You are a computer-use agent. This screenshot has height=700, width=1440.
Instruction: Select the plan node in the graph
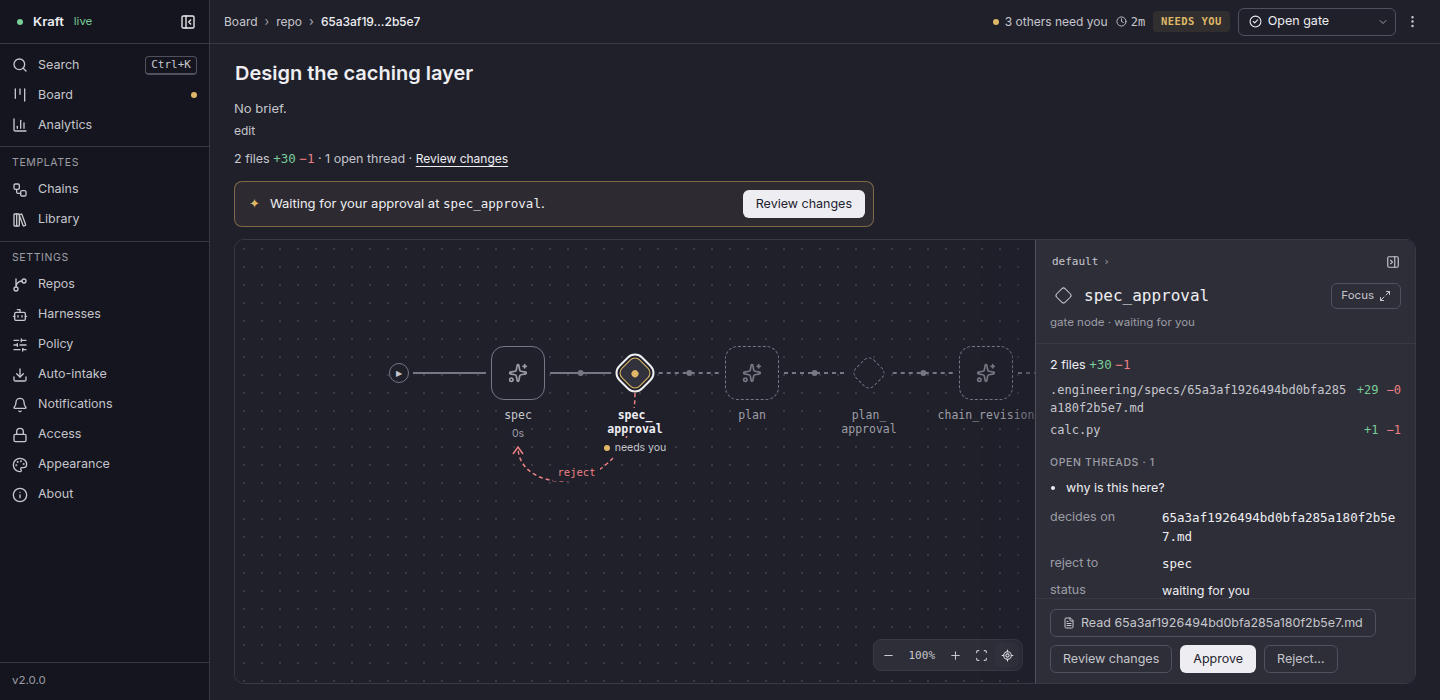click(x=752, y=373)
